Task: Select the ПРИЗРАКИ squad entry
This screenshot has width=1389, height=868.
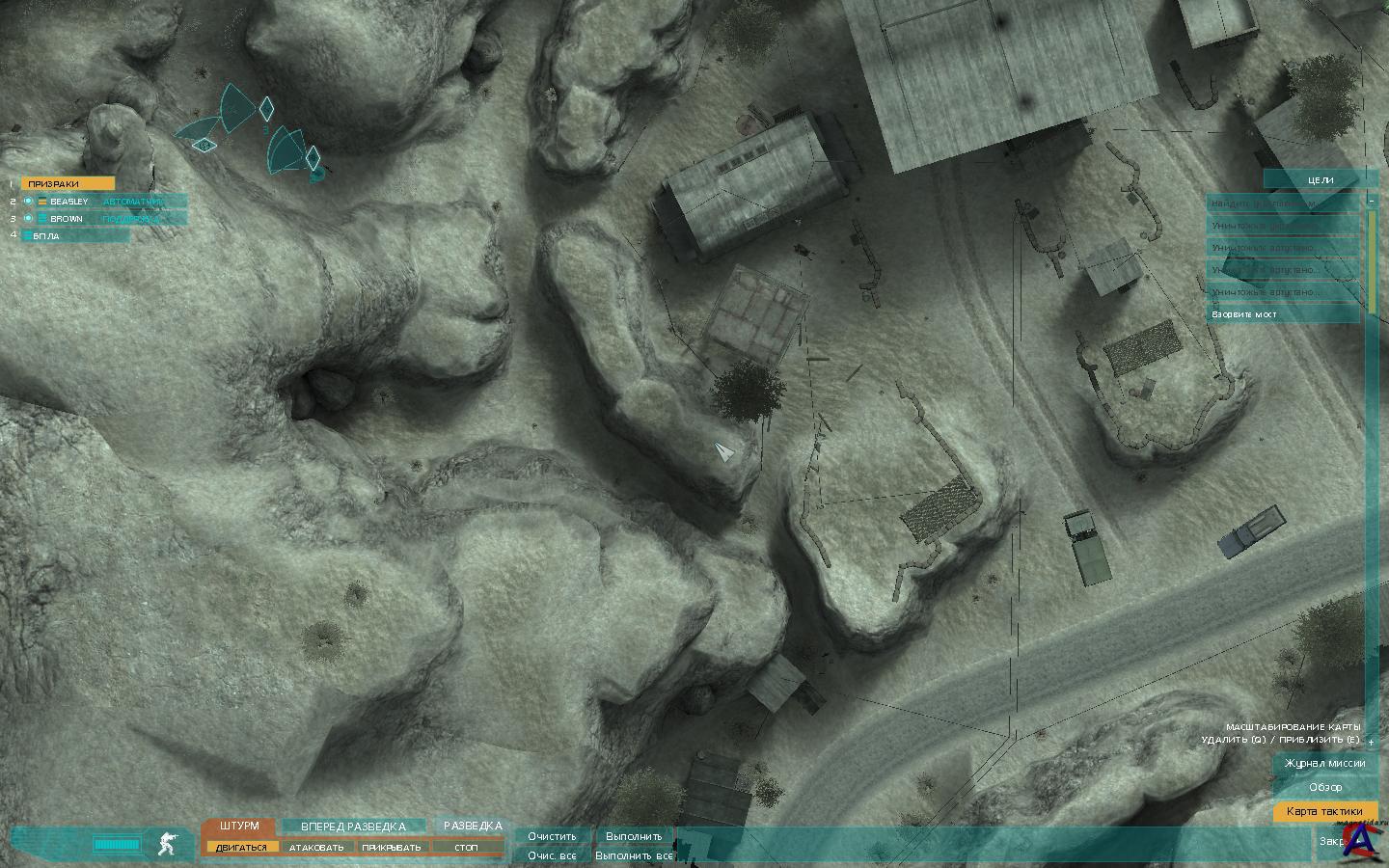Action: tap(68, 183)
